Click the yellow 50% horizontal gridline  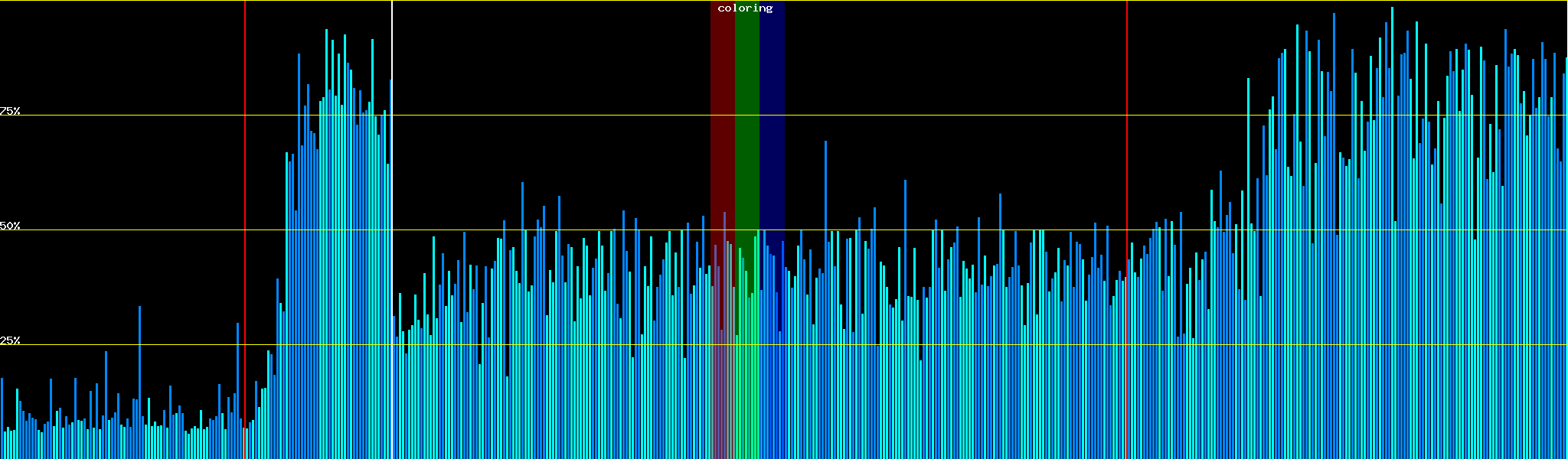919,230
